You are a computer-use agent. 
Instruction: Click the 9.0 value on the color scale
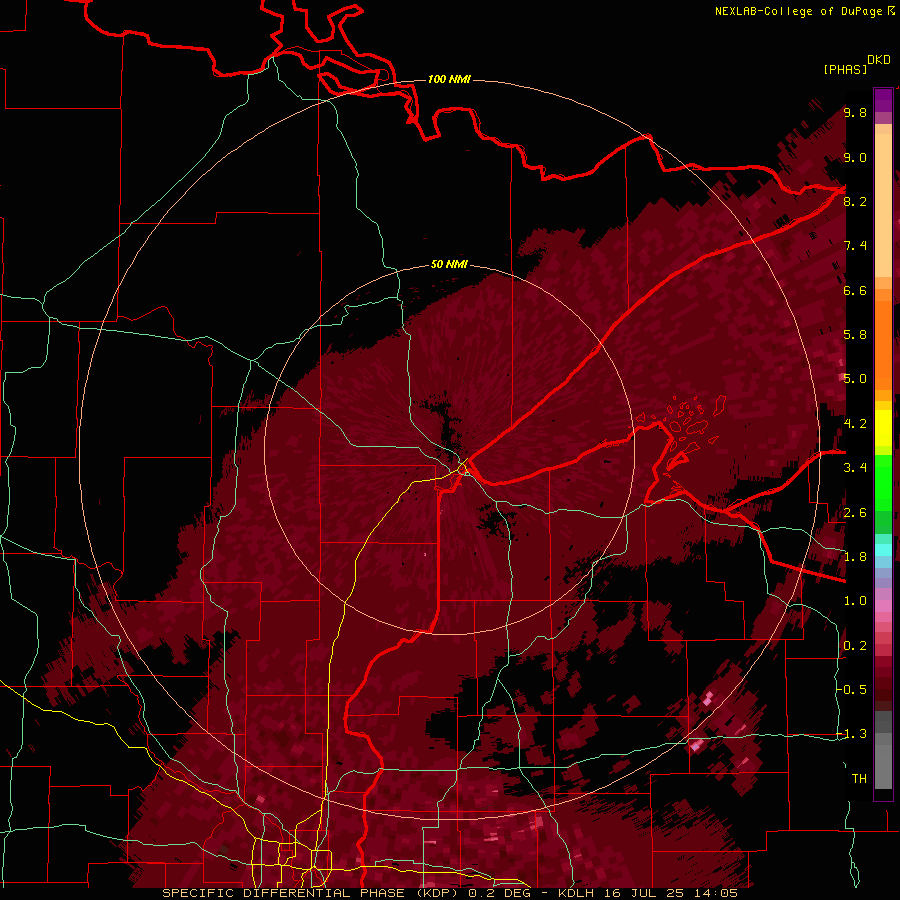pyautogui.click(x=855, y=157)
